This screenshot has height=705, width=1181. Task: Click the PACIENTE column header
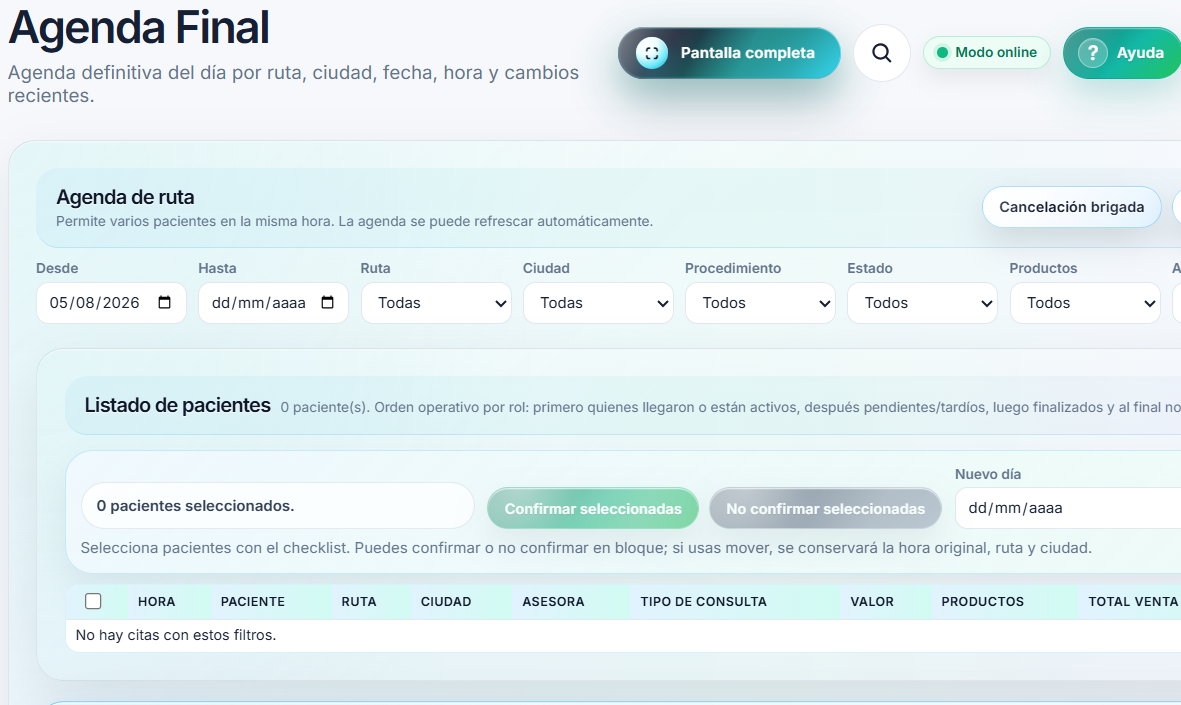pos(252,602)
